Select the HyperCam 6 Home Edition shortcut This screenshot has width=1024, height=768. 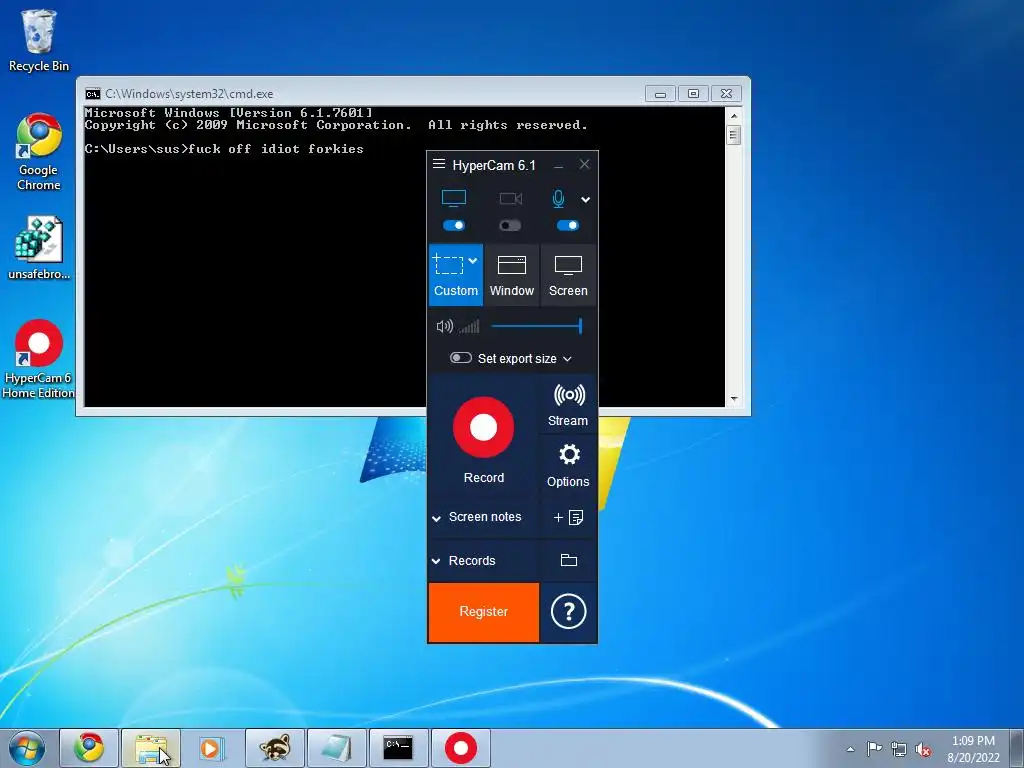coord(39,359)
